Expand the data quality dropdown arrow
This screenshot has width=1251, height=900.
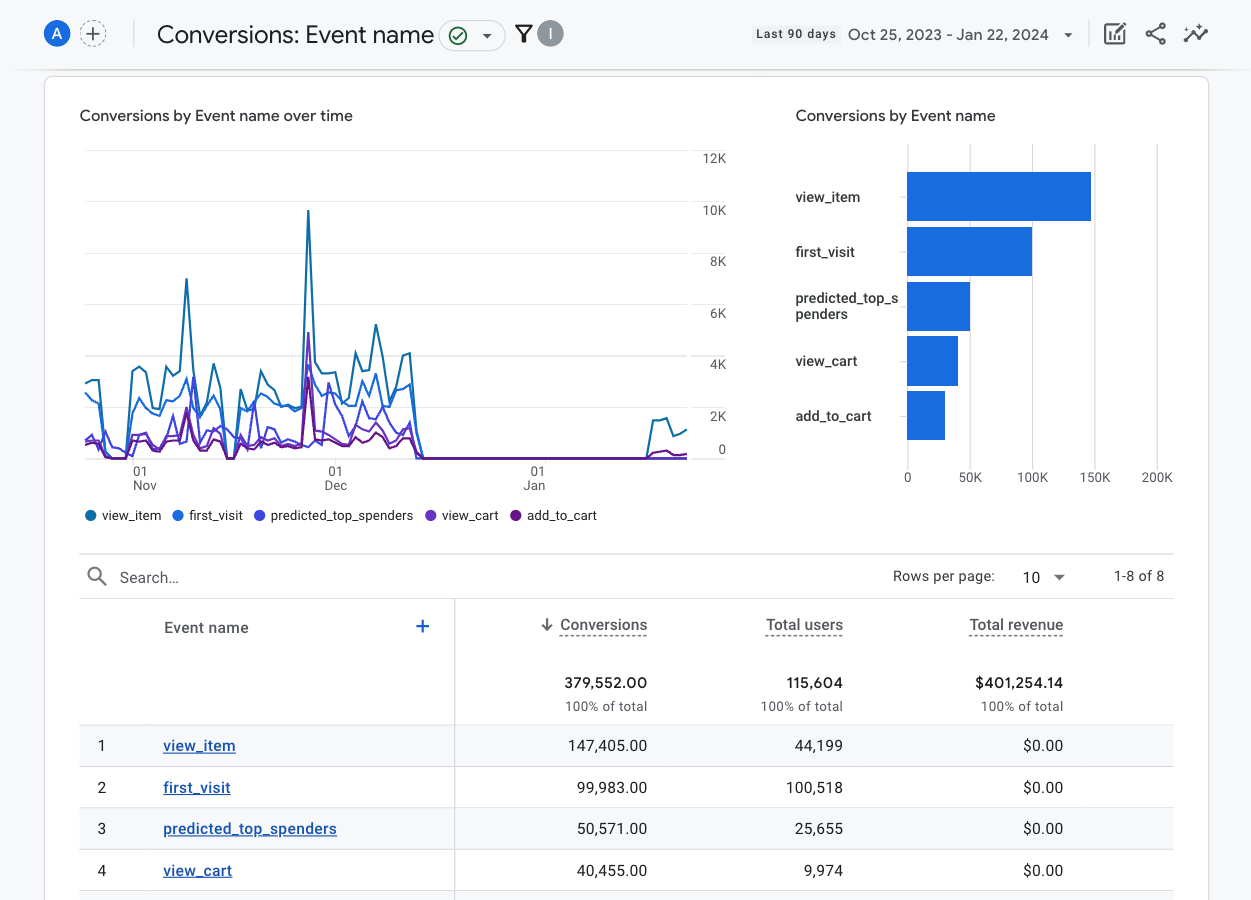[x=486, y=34]
